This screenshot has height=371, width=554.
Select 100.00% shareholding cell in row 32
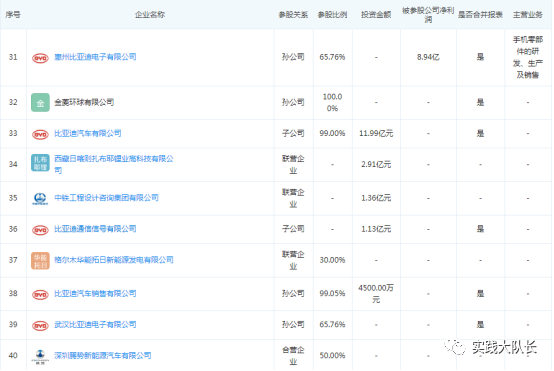(x=332, y=102)
